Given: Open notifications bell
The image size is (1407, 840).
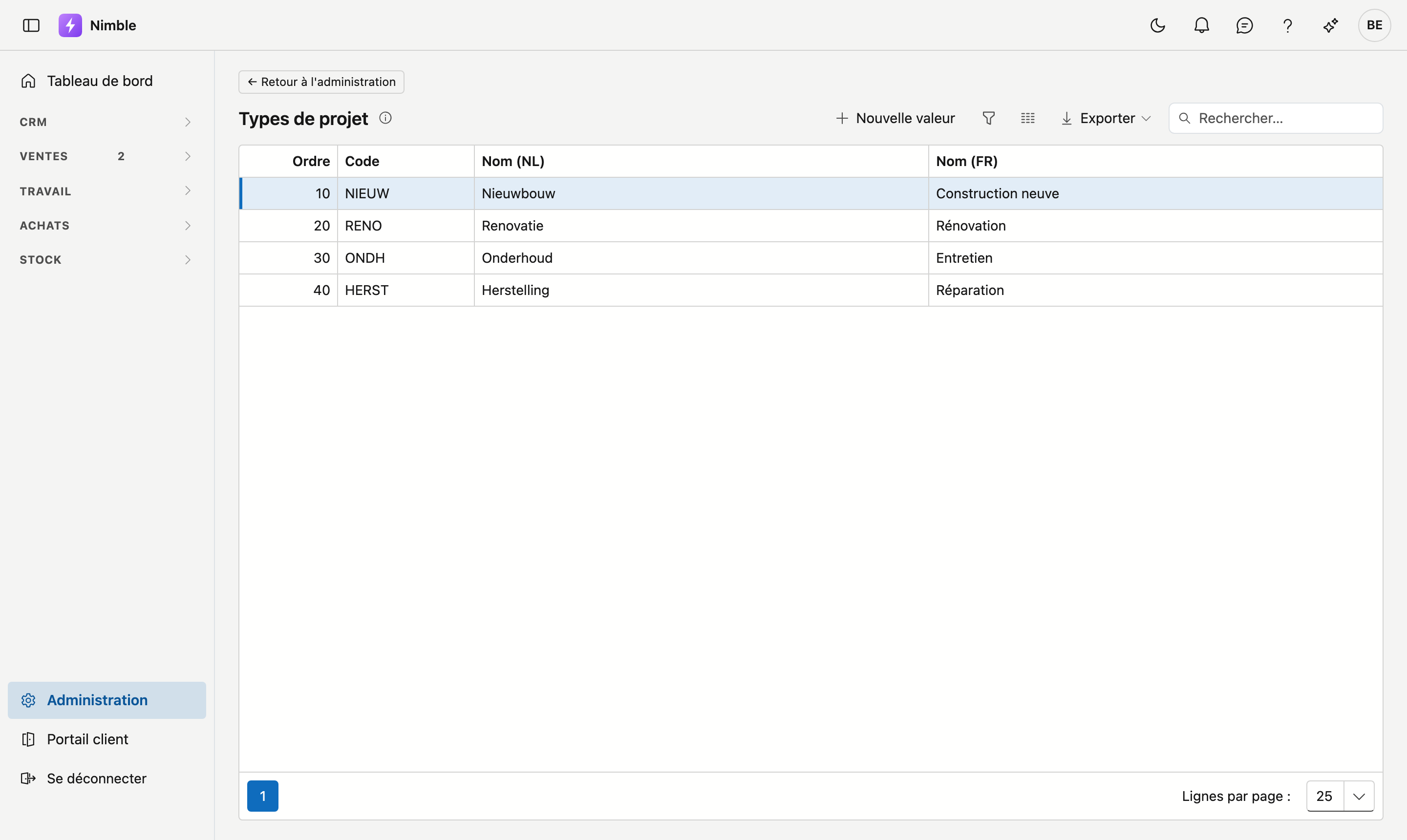Looking at the screenshot, I should (x=1201, y=25).
